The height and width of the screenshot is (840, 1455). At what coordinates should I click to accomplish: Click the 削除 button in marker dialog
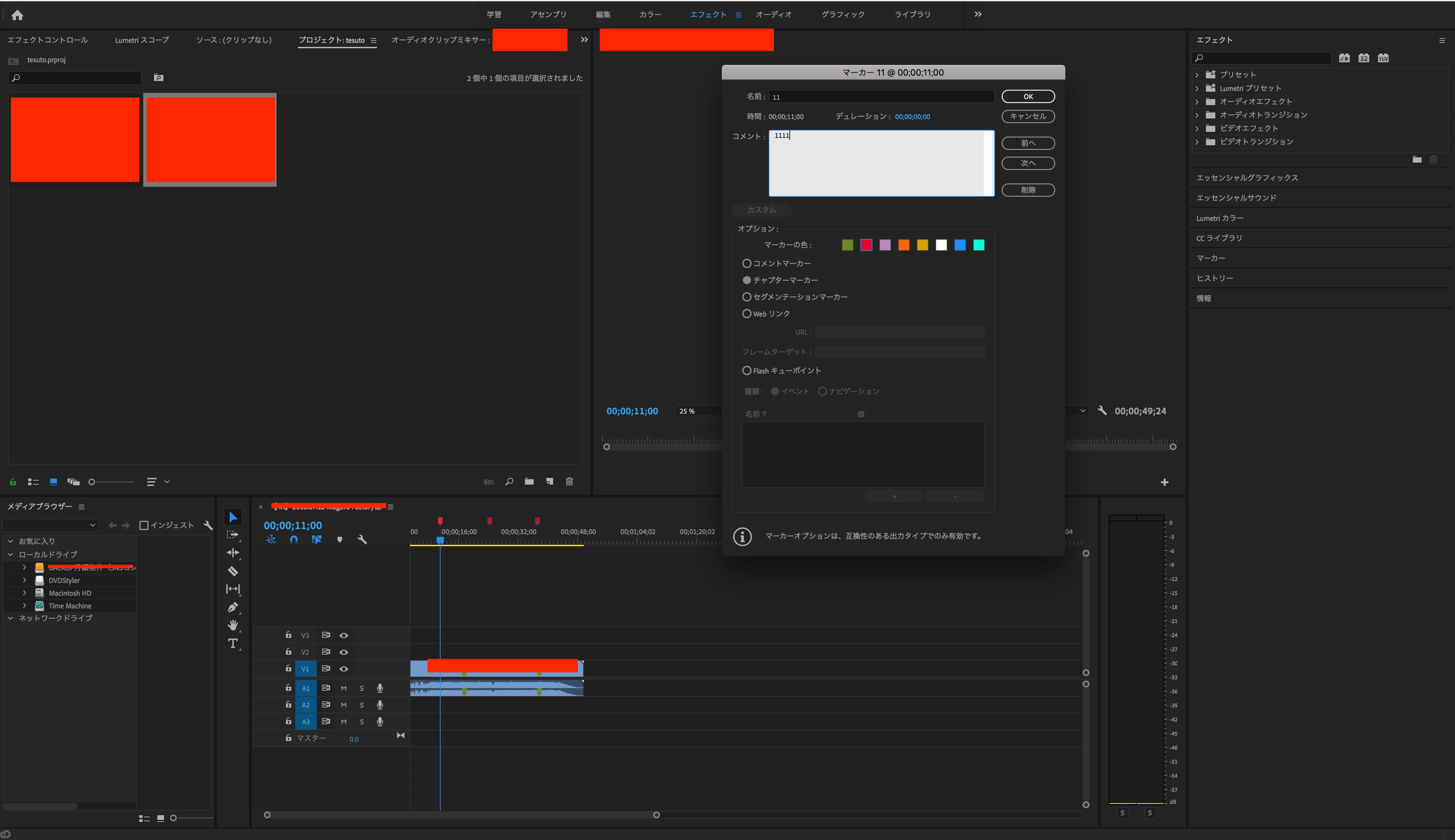pos(1027,190)
